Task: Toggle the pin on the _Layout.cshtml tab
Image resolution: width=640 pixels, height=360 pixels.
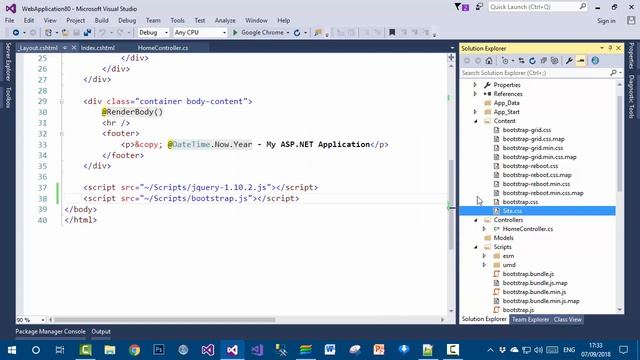Action: (65, 48)
